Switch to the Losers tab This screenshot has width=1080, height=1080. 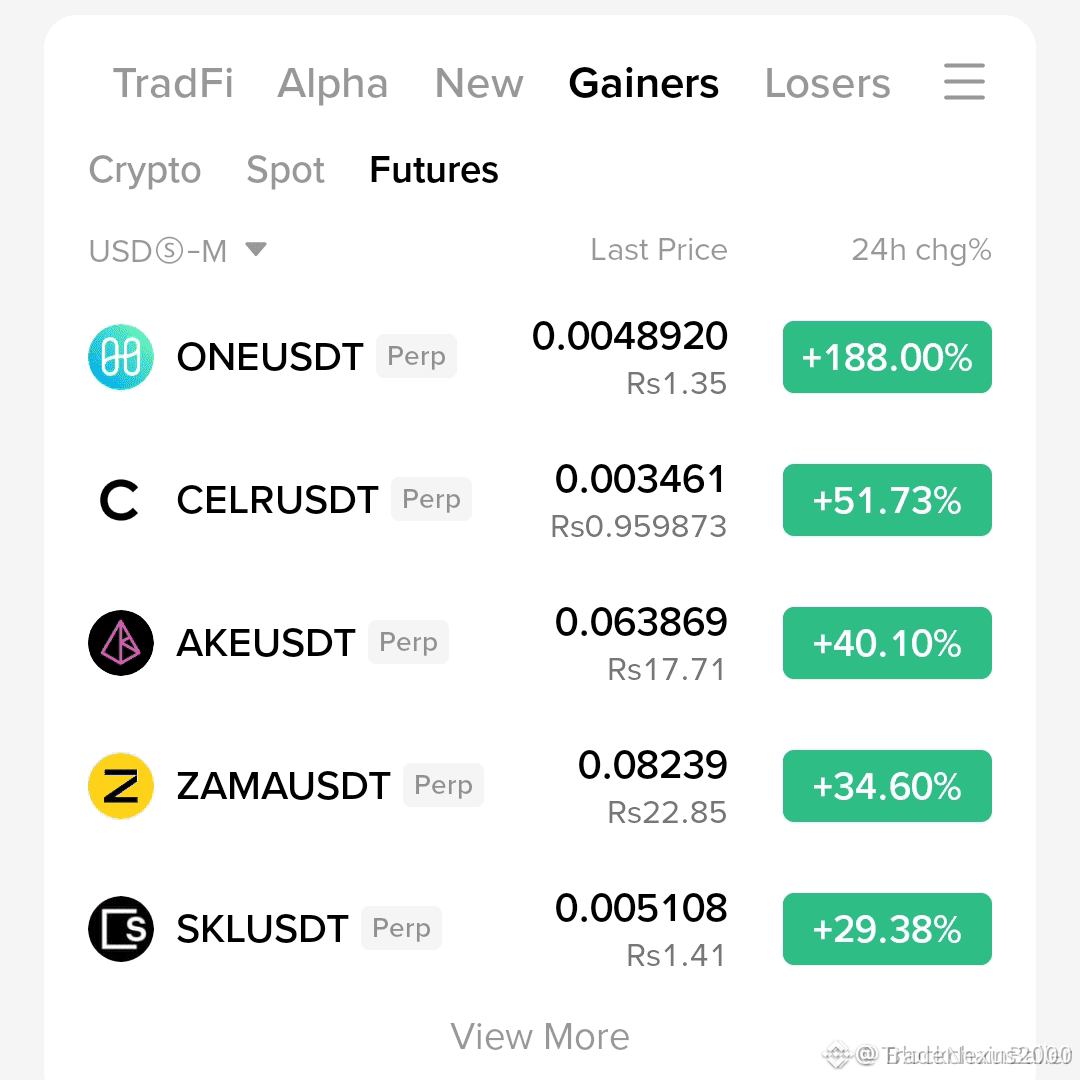[827, 83]
